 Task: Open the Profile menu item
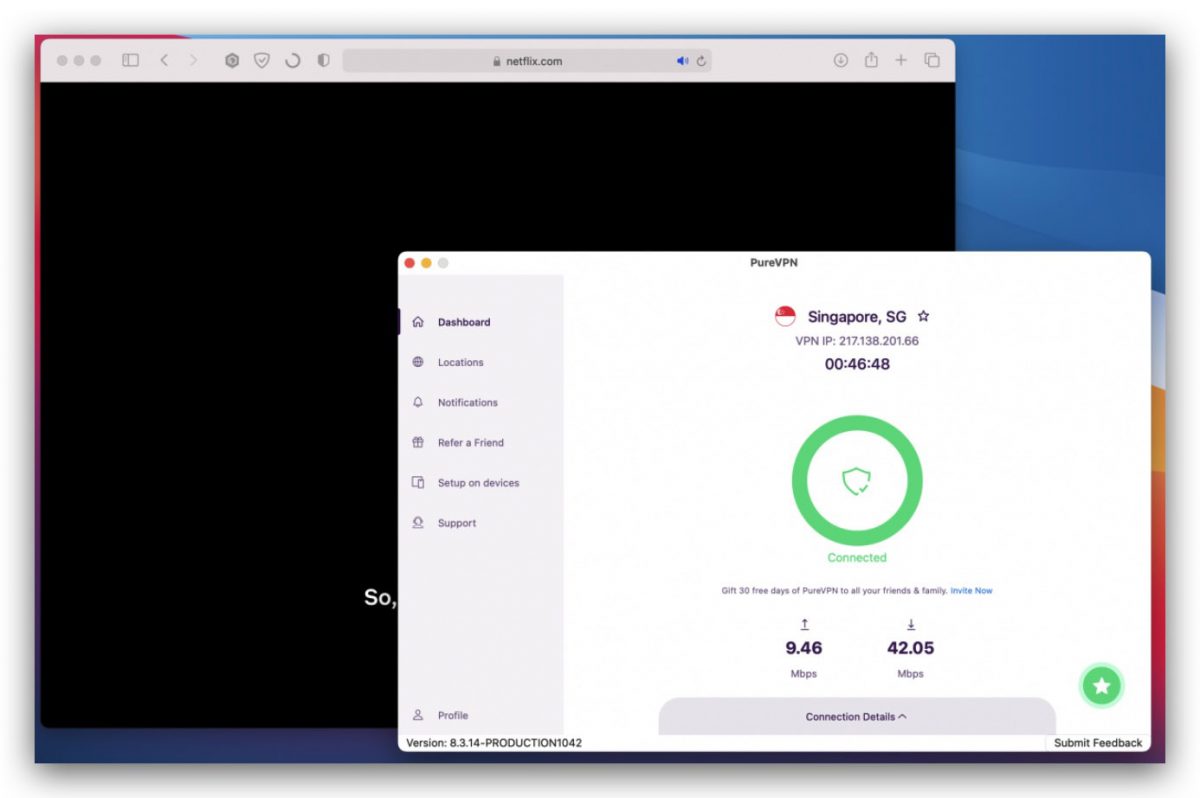(453, 715)
